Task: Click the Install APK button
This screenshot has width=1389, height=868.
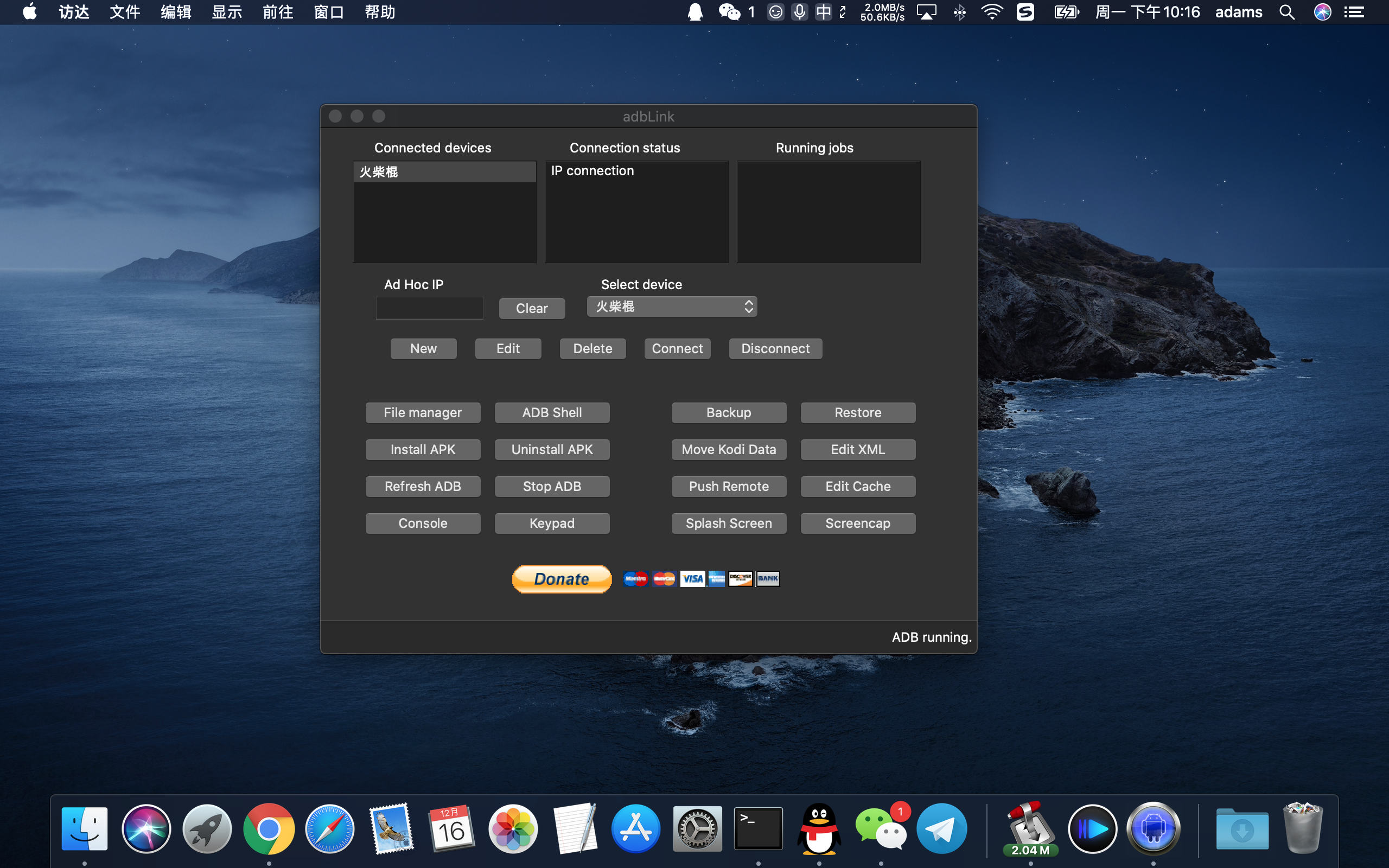Action: click(423, 450)
